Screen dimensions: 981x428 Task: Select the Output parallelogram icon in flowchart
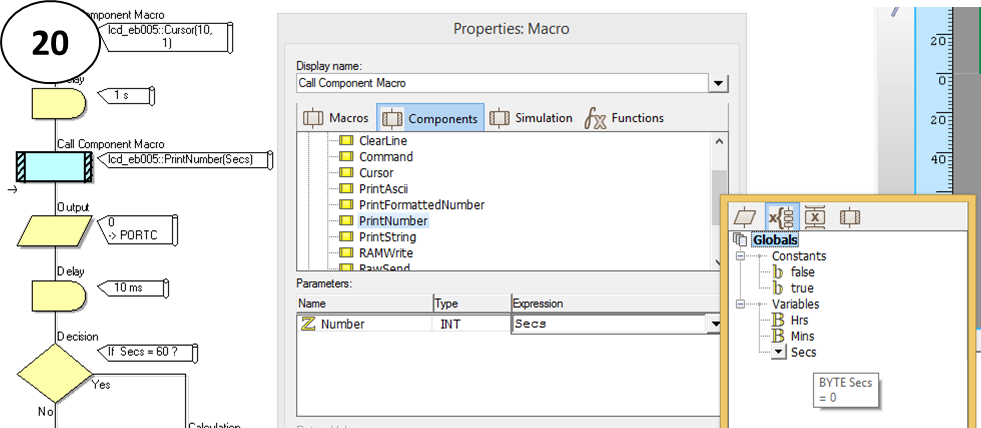55,230
